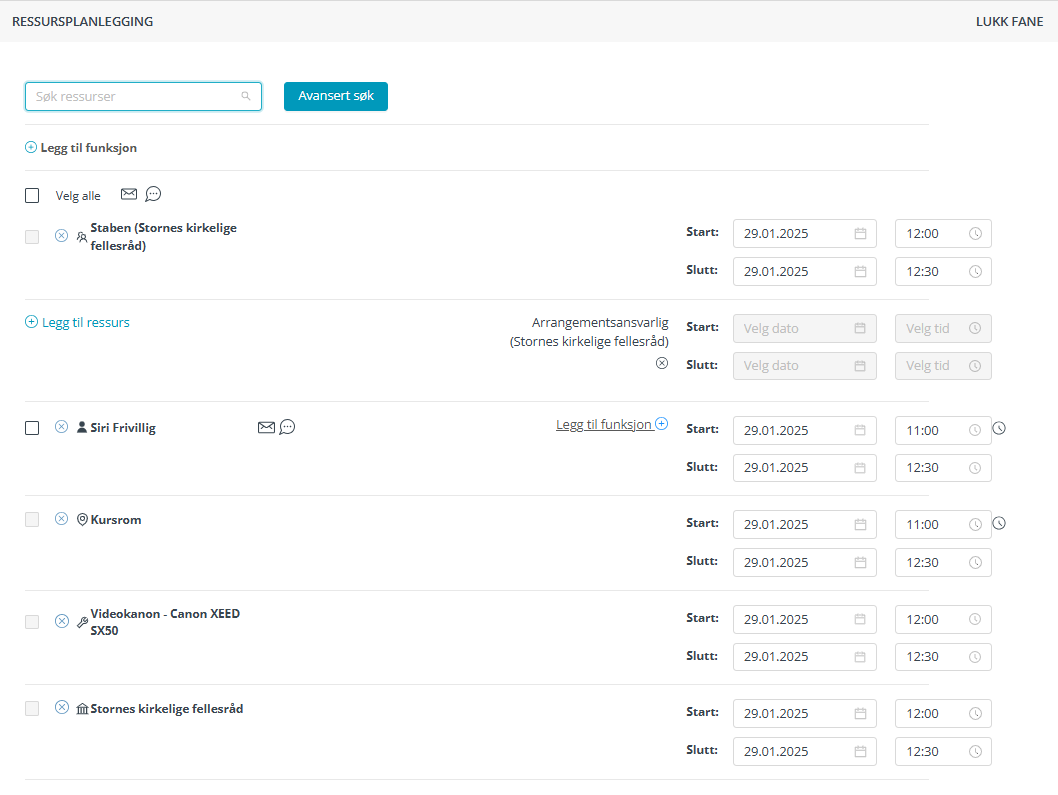Remove the Kursrom resource via X icon

[x=61, y=519]
